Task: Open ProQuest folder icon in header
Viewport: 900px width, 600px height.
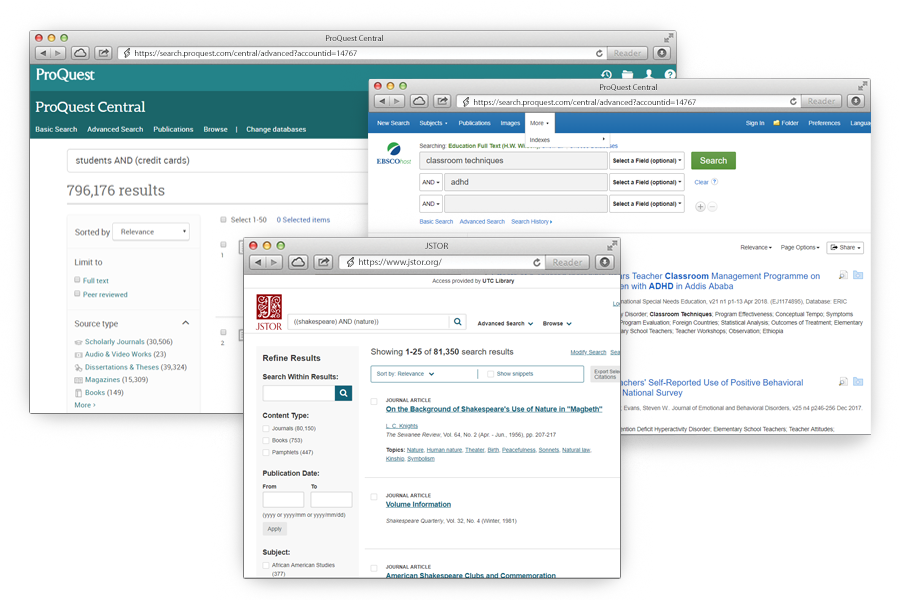Action: [x=627, y=74]
